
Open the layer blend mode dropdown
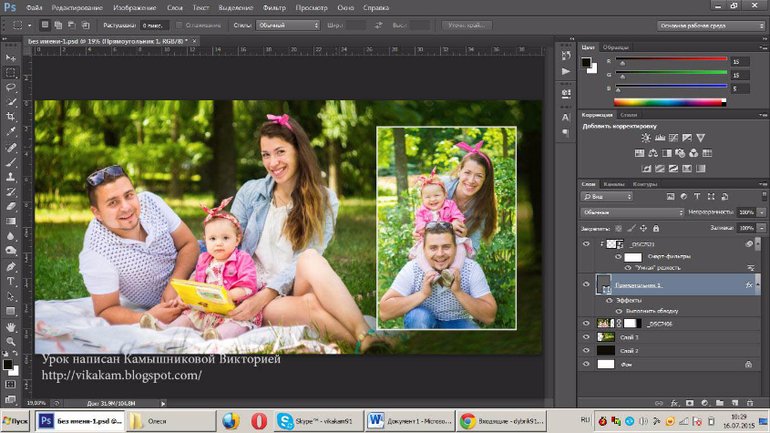(632, 212)
